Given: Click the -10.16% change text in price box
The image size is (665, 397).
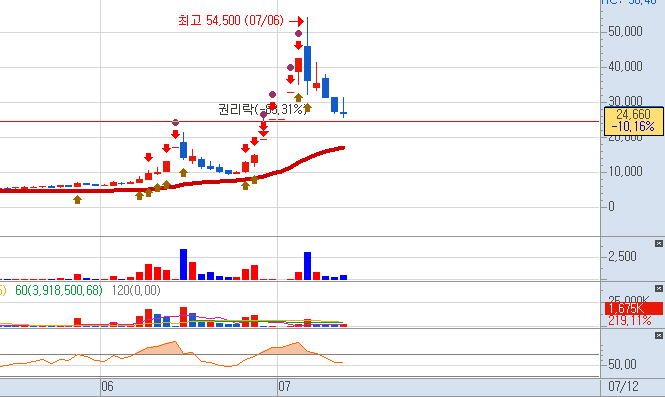Looking at the screenshot, I should coord(633,126).
